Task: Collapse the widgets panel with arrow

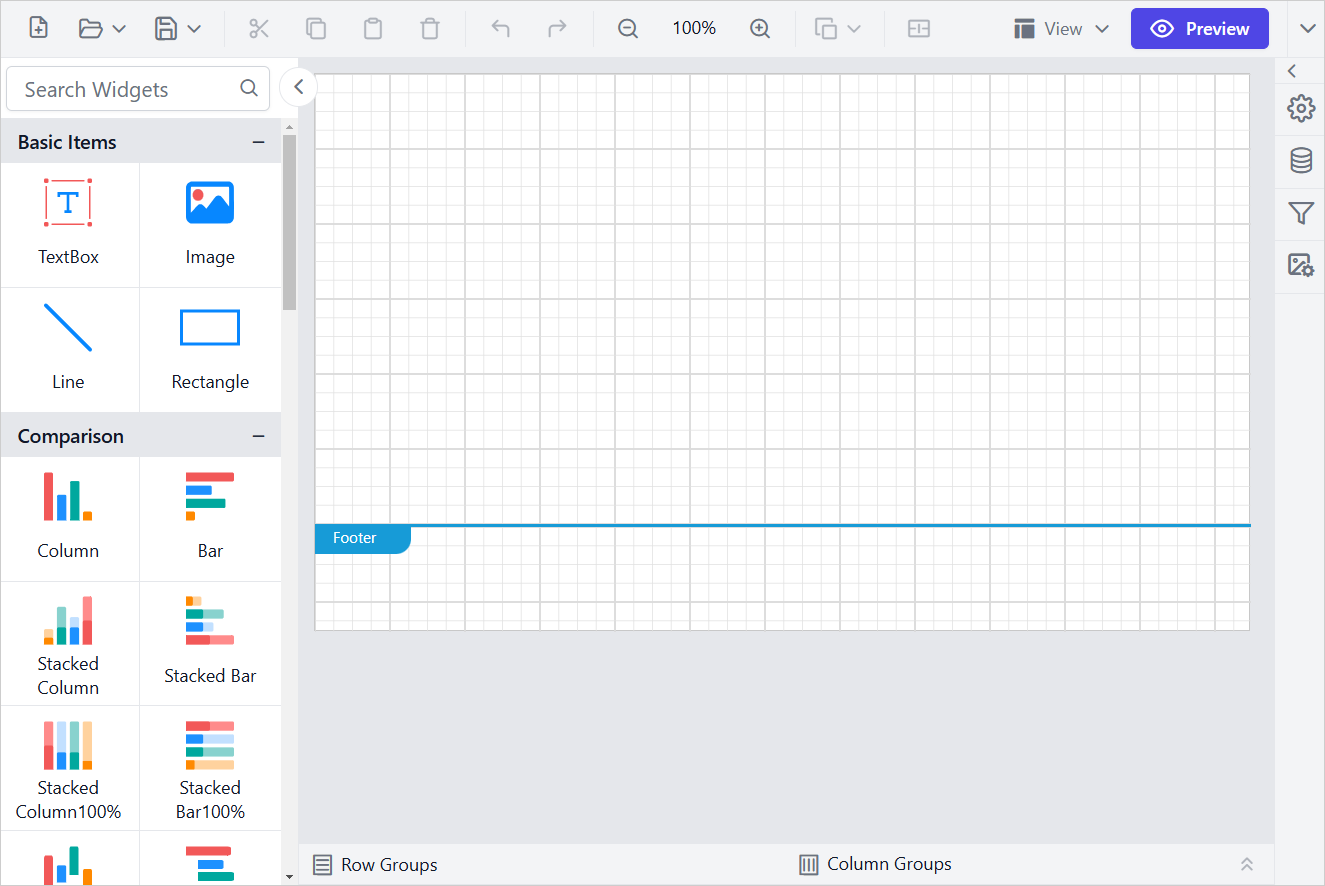Action: [x=298, y=87]
